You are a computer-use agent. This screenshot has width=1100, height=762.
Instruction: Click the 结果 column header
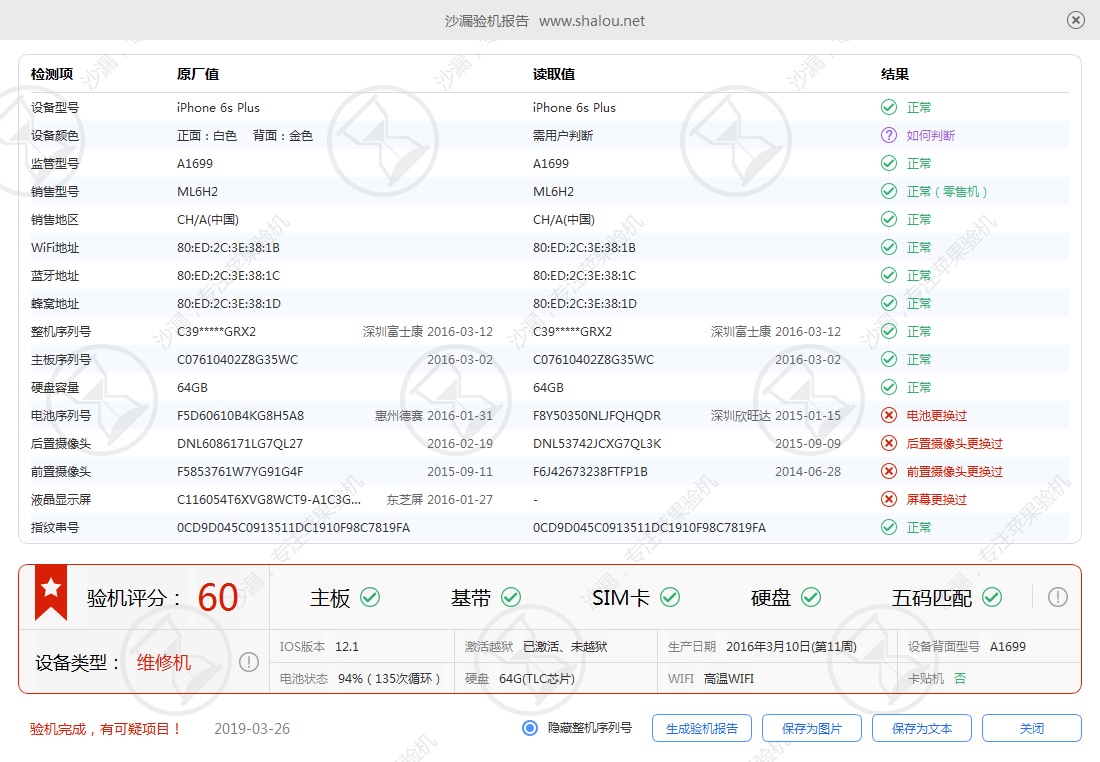point(894,74)
